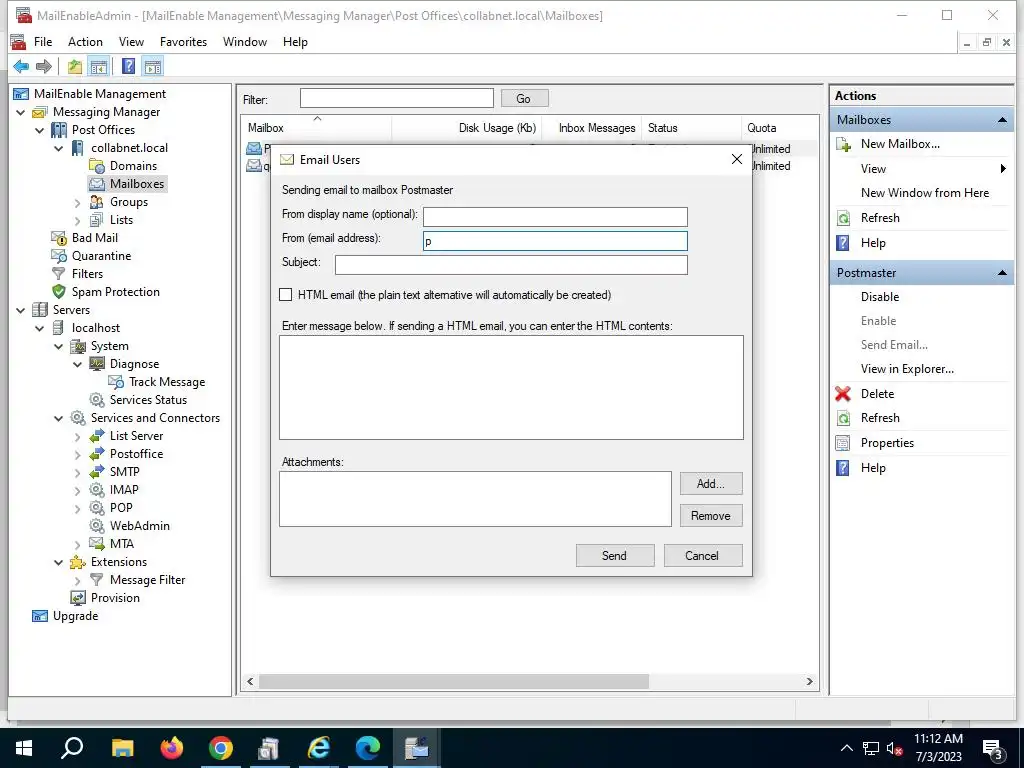Expand Lists tree node
Image resolution: width=1024 pixels, height=768 pixels.
pyautogui.click(x=78, y=221)
